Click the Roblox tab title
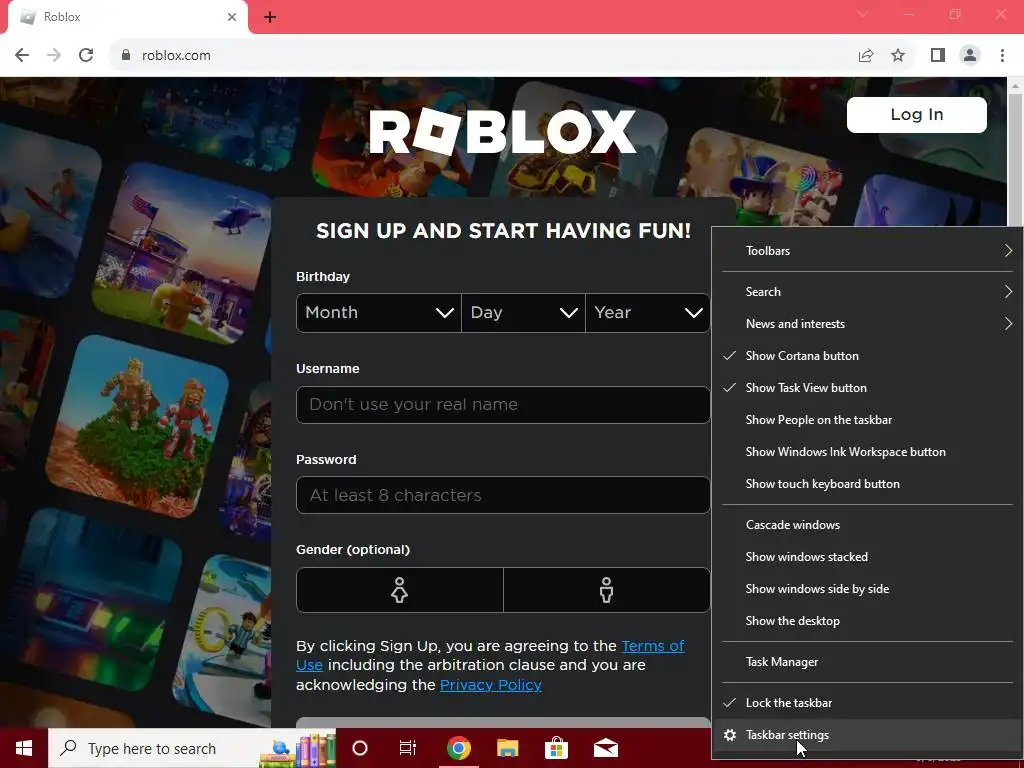The image size is (1024, 768). pos(62,17)
